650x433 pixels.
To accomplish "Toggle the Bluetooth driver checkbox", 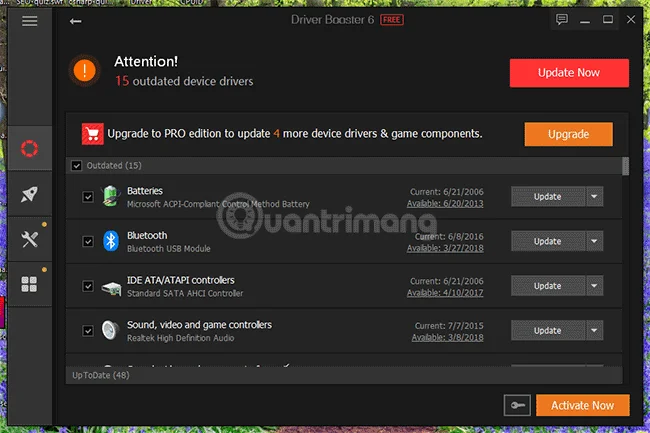I will (x=88, y=241).
